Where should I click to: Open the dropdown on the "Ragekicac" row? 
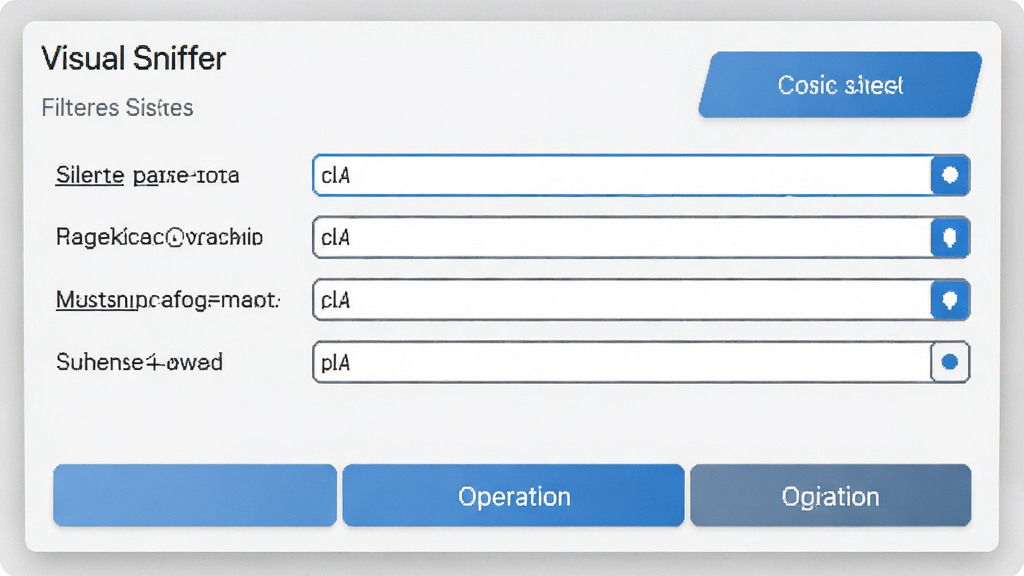(x=950, y=237)
